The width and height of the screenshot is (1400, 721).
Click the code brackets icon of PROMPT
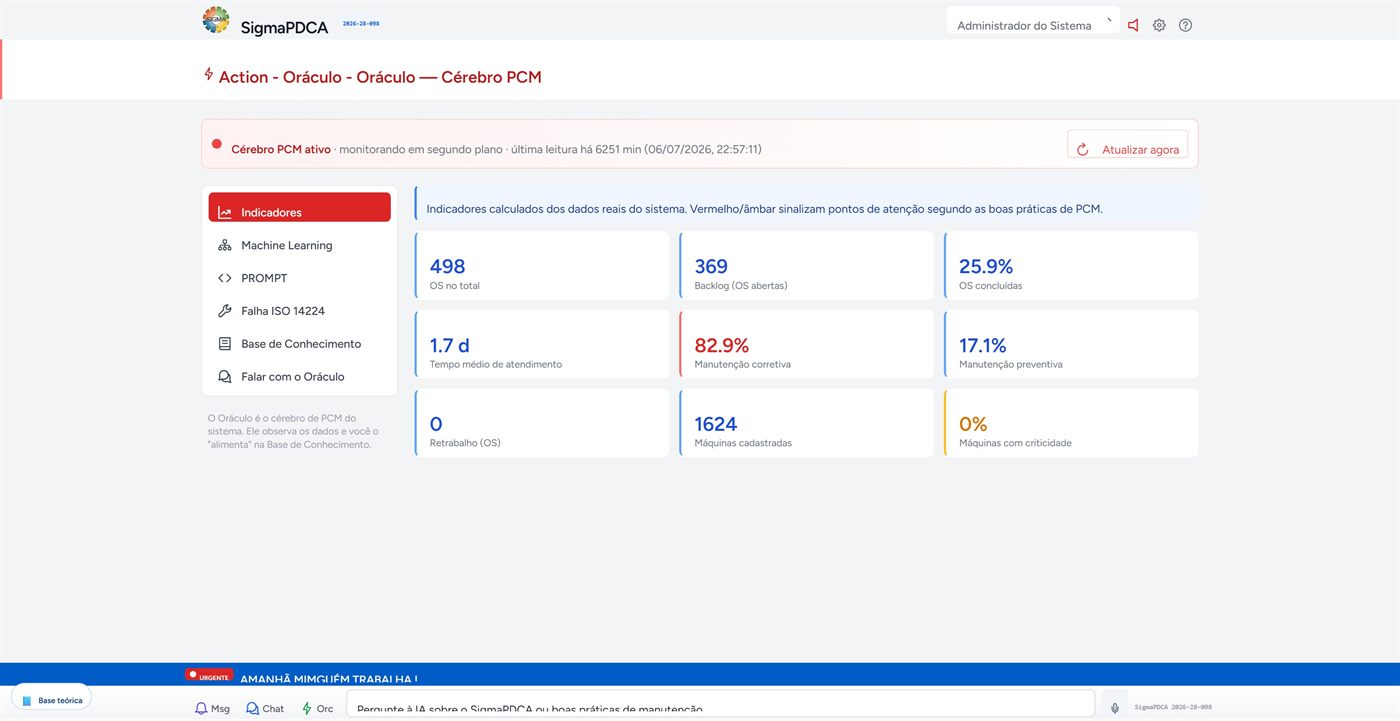(225, 278)
